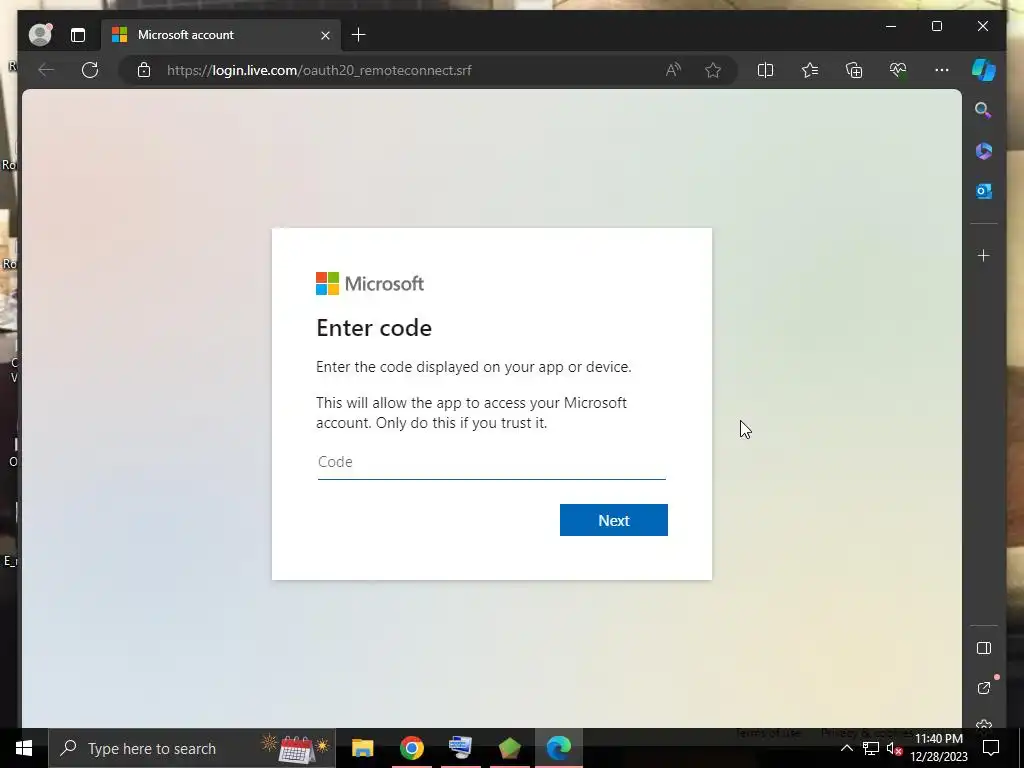This screenshot has height=768, width=1024.
Task: Open sidebar Search icon
Action: [x=984, y=110]
